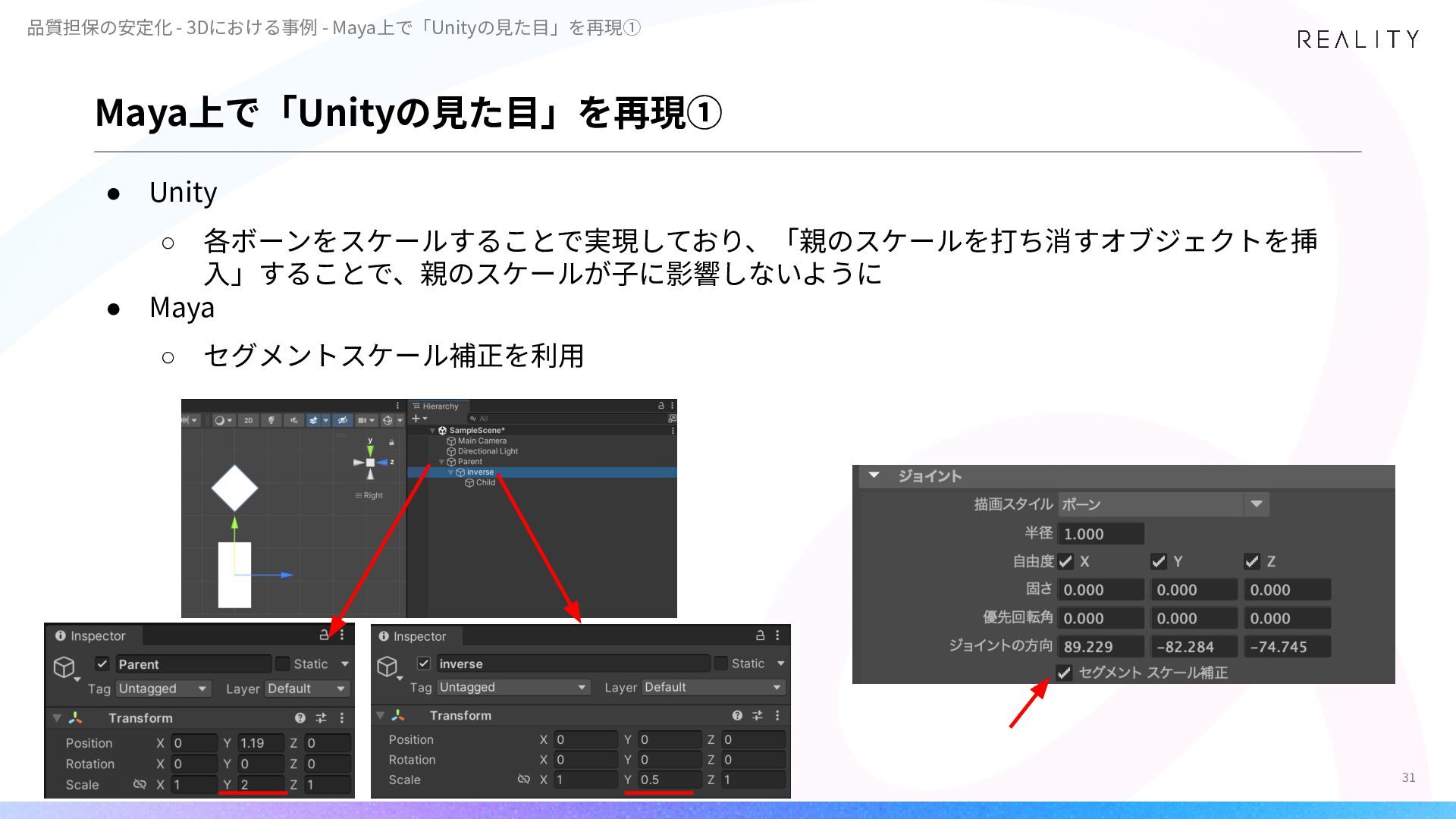Open scene camera settings icon
The height and width of the screenshot is (819, 1456).
click(366, 420)
